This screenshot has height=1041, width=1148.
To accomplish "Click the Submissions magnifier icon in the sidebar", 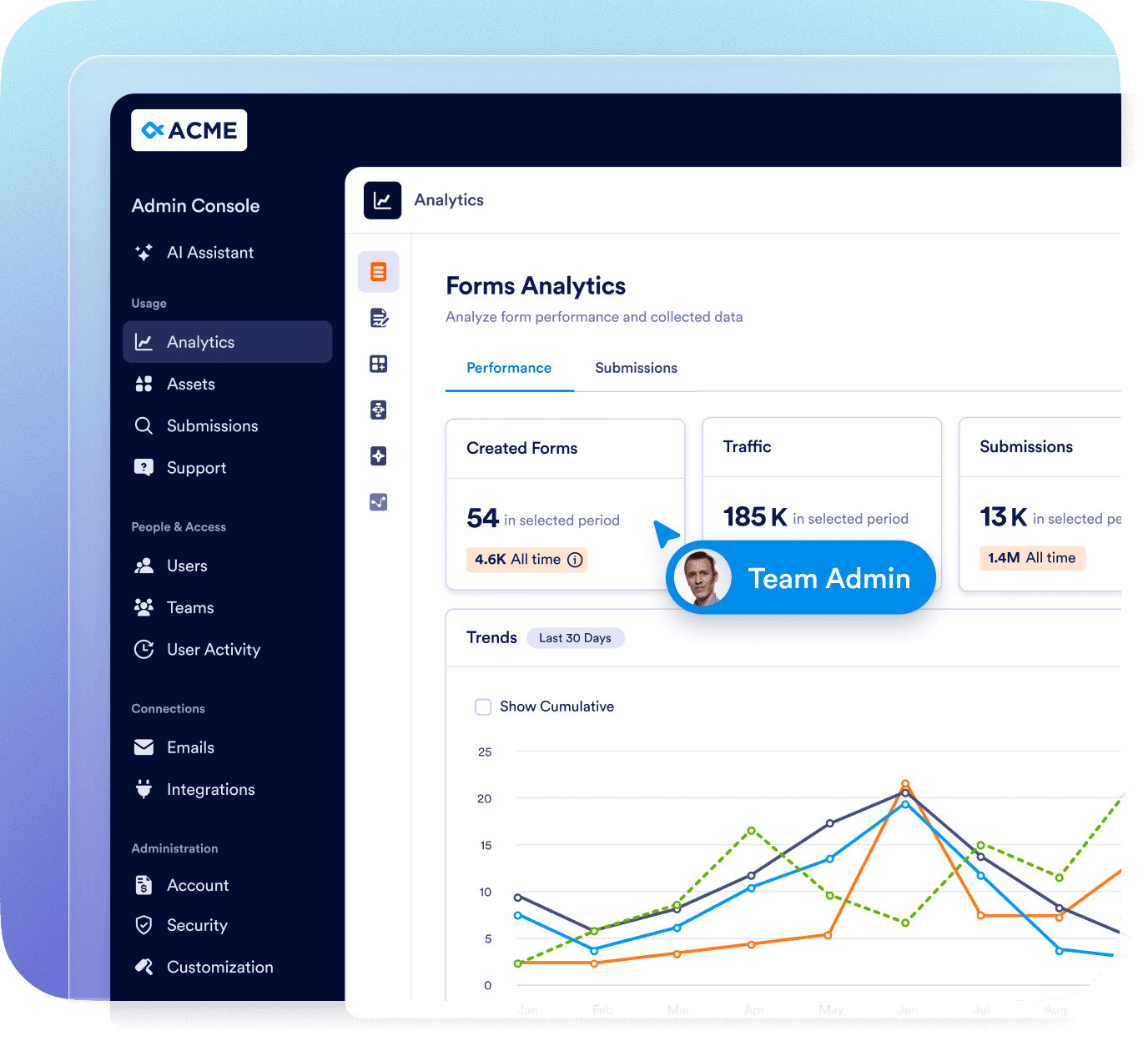I will pos(143,426).
